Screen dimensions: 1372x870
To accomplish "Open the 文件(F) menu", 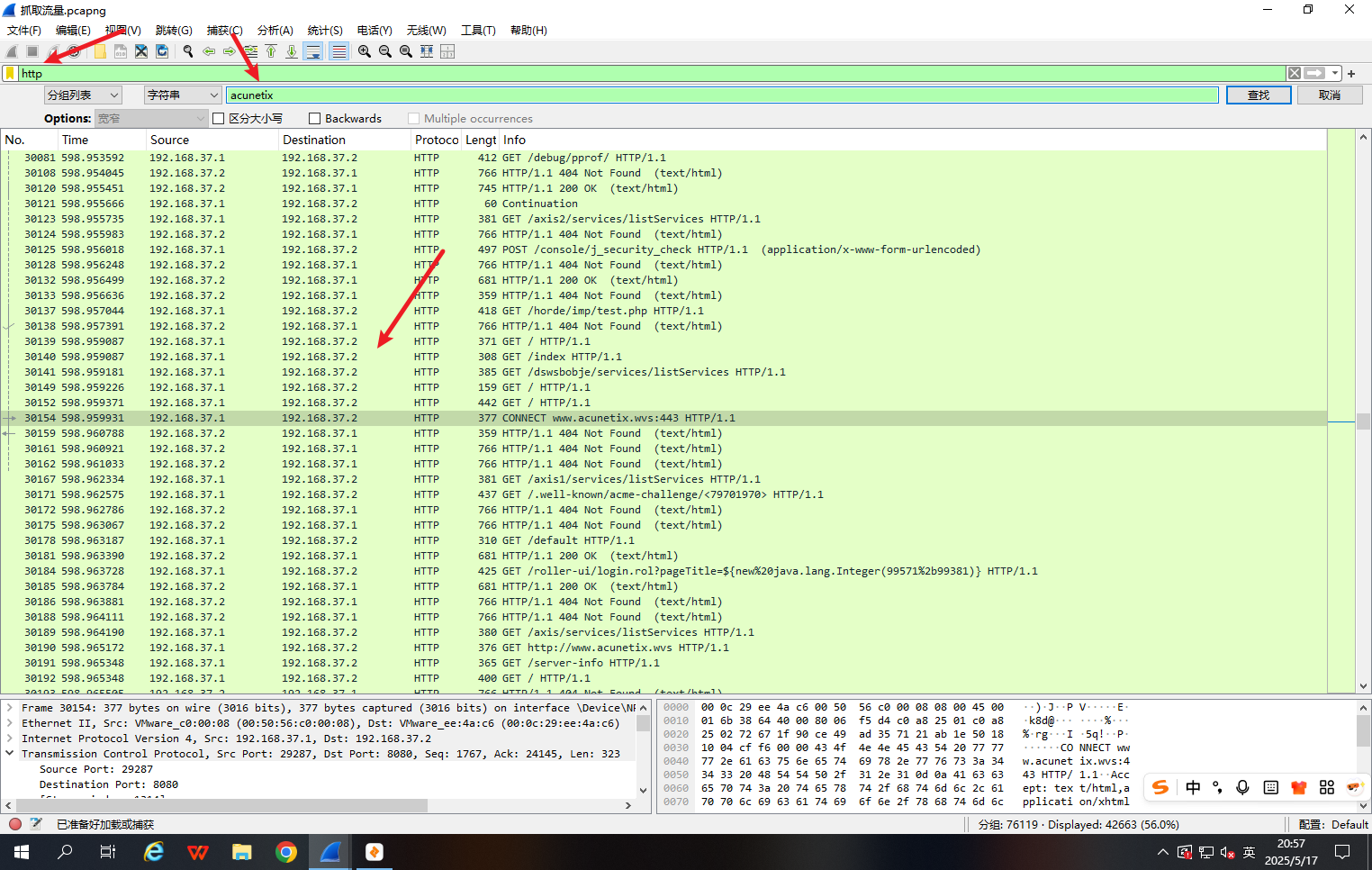I will (x=24, y=30).
